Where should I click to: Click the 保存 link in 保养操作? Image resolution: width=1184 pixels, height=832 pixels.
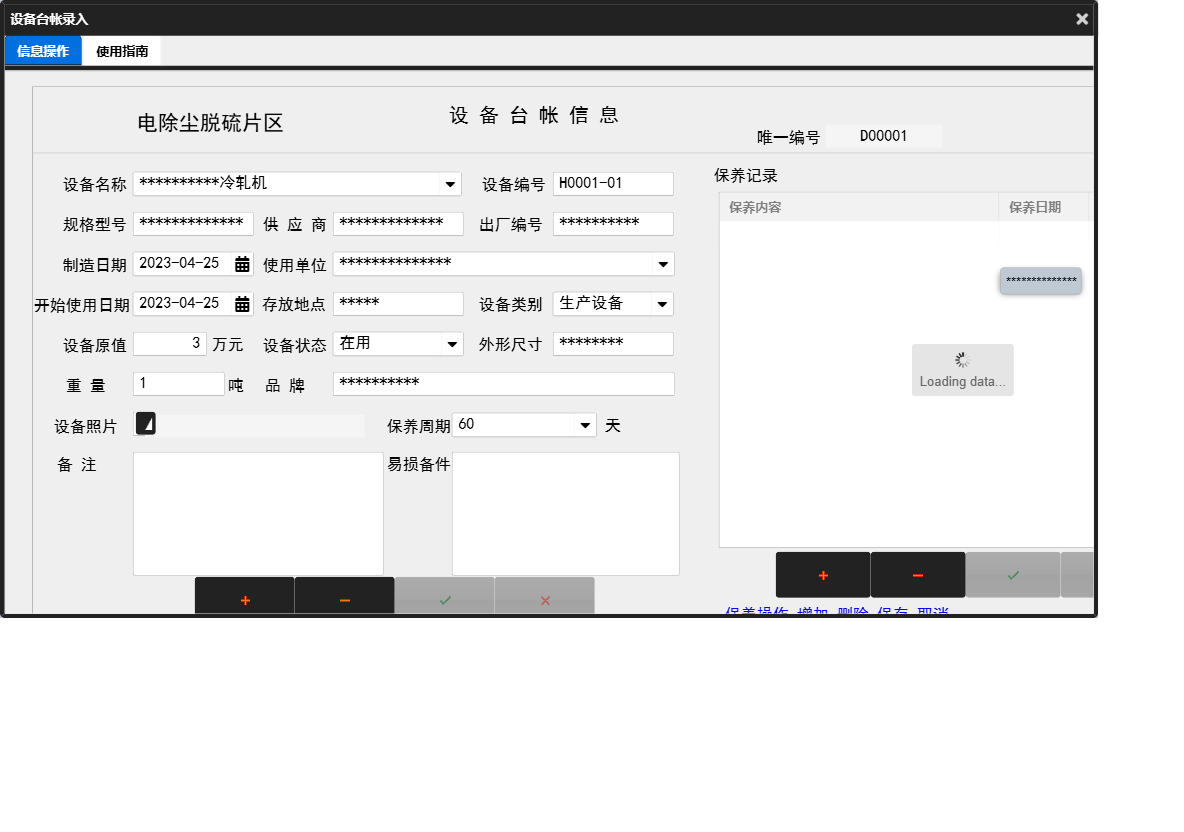click(x=892, y=611)
